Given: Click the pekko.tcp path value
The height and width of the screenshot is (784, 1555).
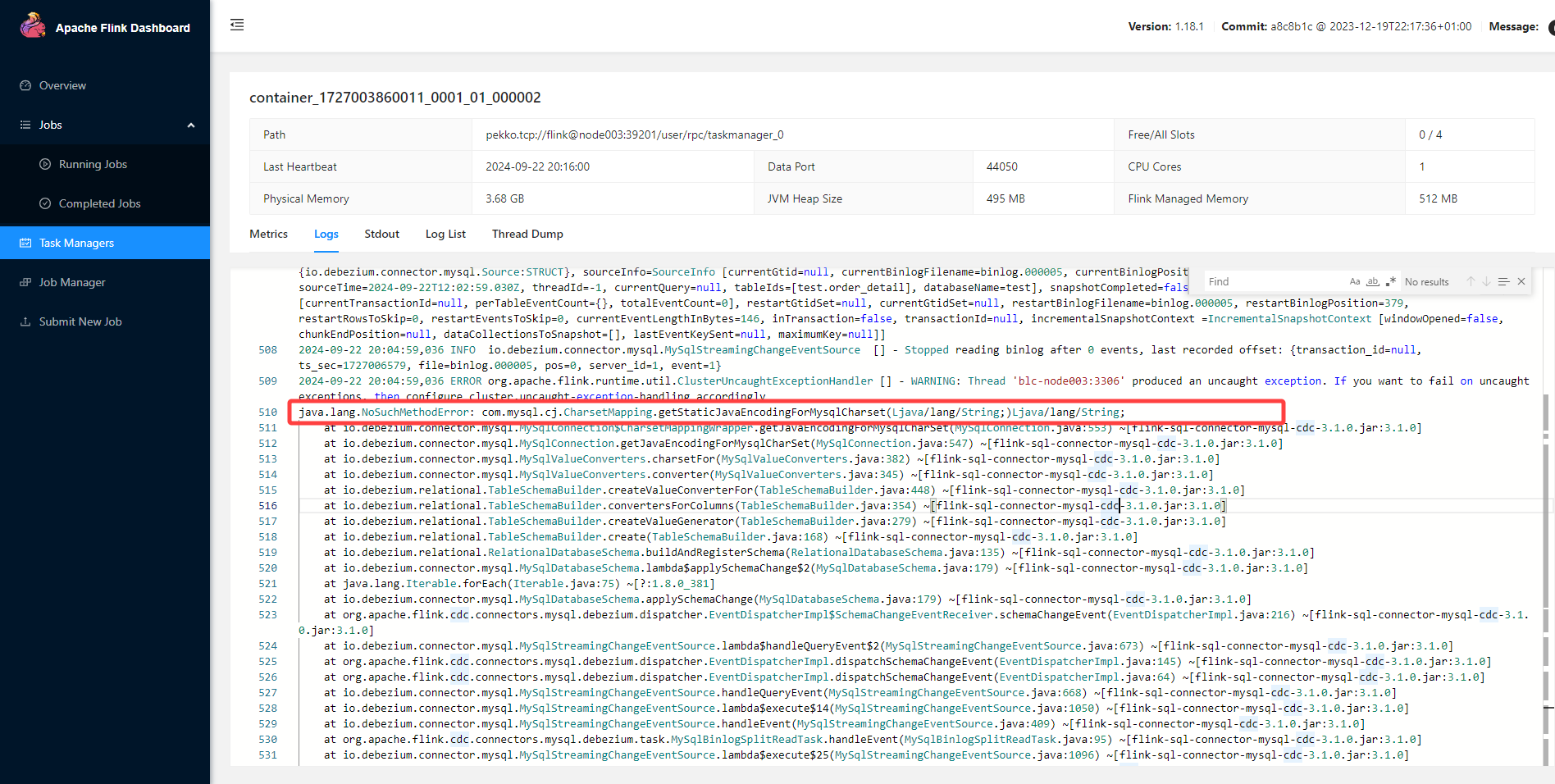Looking at the screenshot, I should tap(634, 134).
